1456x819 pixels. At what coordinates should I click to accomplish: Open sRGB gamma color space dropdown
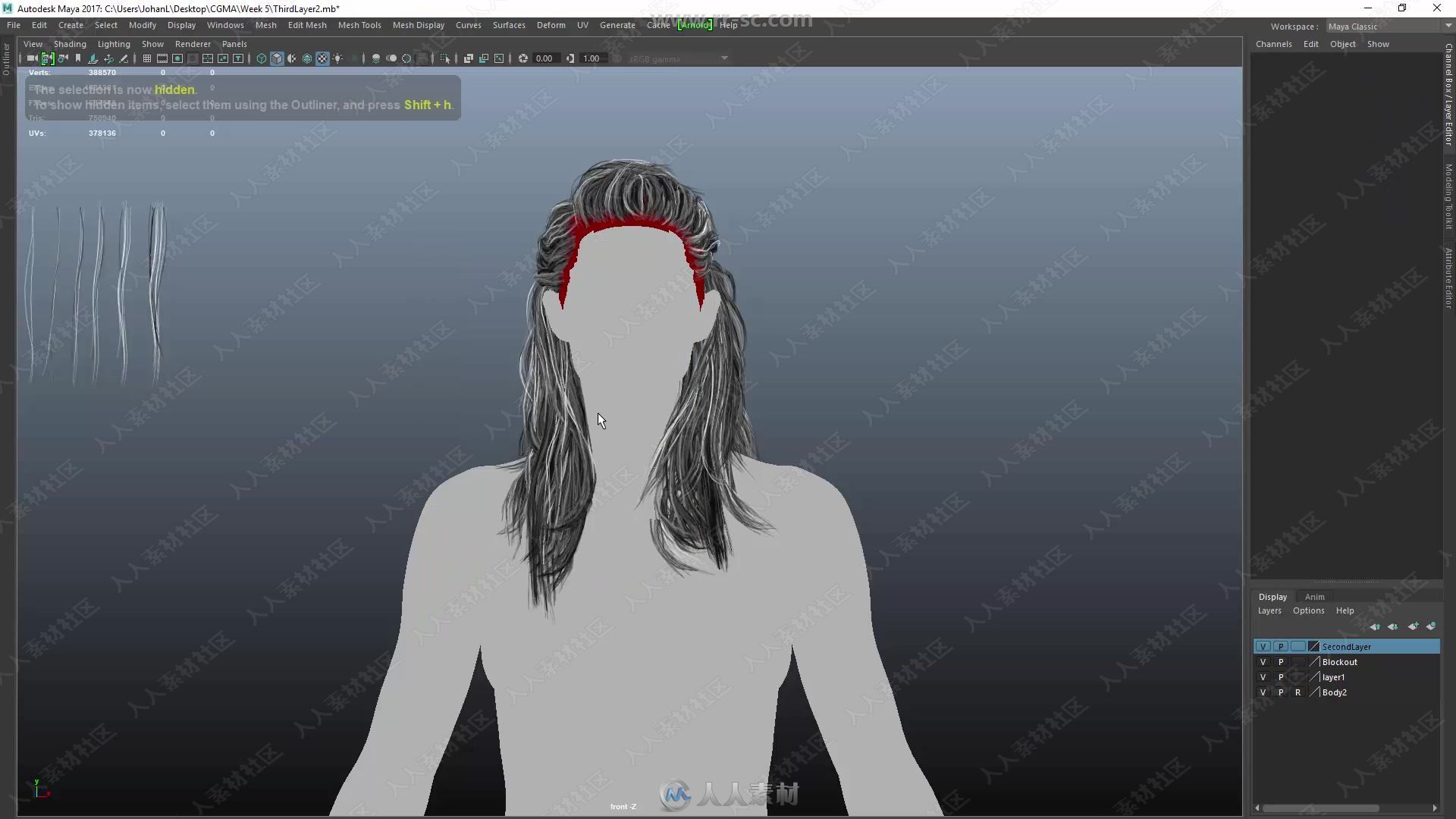(678, 58)
